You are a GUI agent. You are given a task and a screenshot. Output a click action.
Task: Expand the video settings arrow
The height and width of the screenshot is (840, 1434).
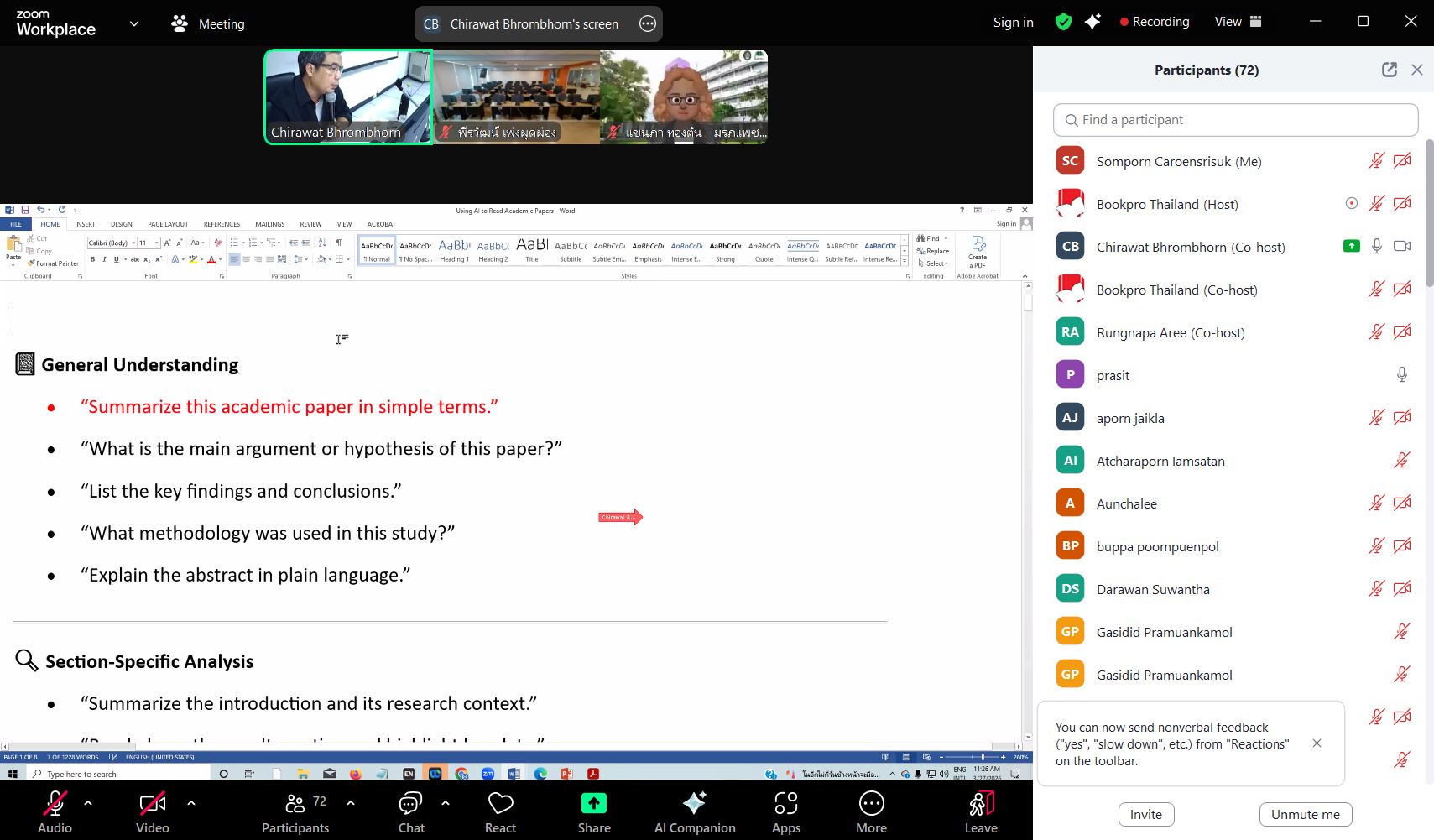191,803
